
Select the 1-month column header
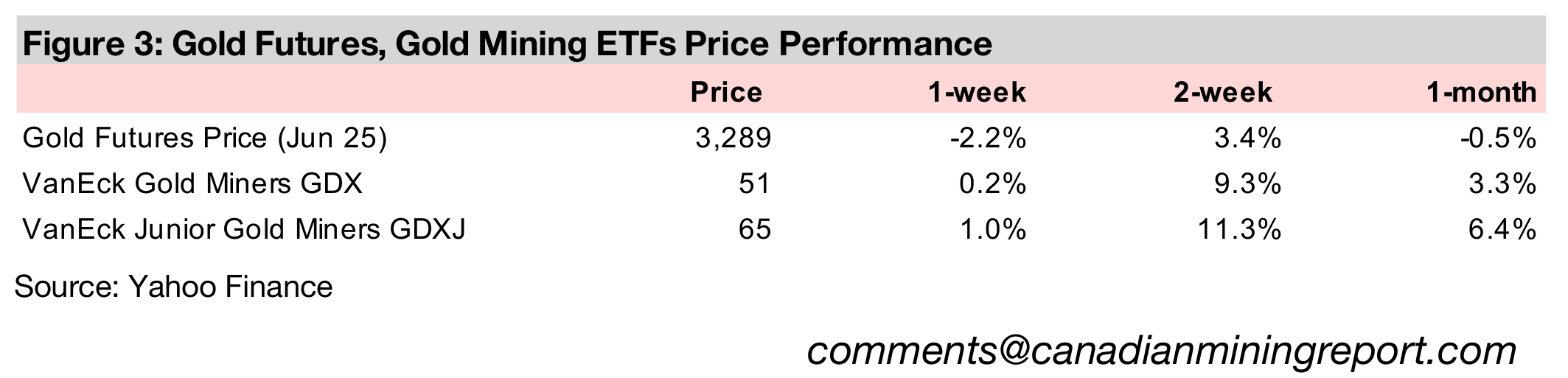1481,92
